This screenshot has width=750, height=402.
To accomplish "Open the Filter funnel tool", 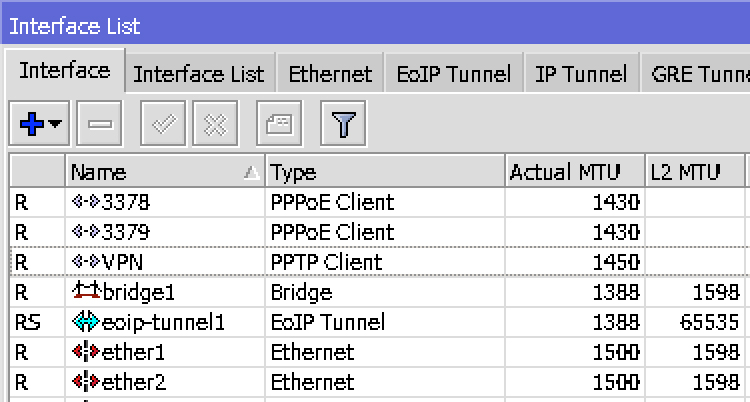I will [x=343, y=125].
